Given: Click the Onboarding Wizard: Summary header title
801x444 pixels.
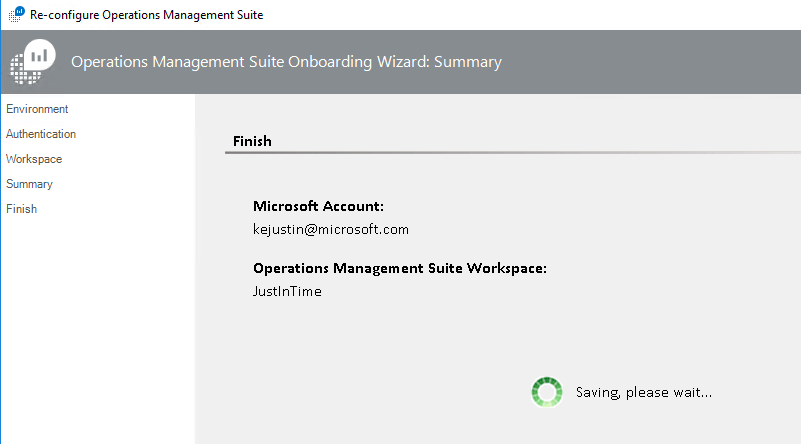Looking at the screenshot, I should coord(286,62).
